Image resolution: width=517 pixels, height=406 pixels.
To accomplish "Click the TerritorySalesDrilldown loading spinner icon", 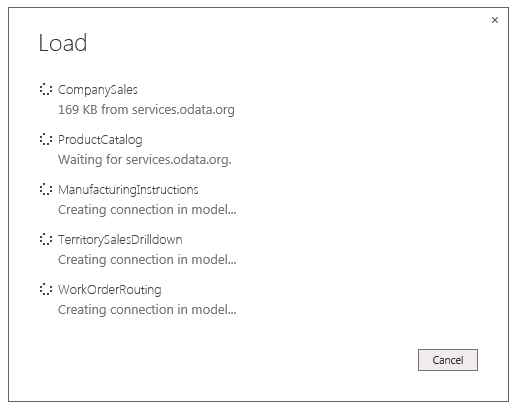I will [x=46, y=239].
